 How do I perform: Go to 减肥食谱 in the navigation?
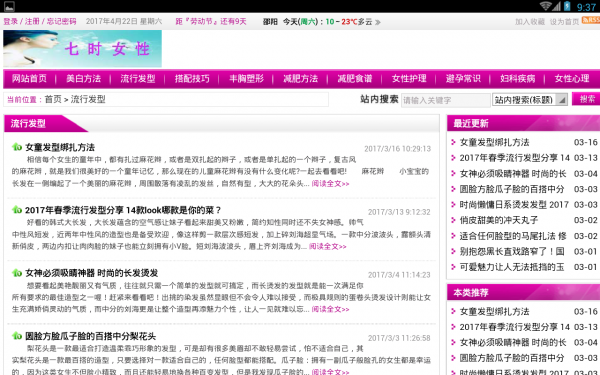point(355,78)
